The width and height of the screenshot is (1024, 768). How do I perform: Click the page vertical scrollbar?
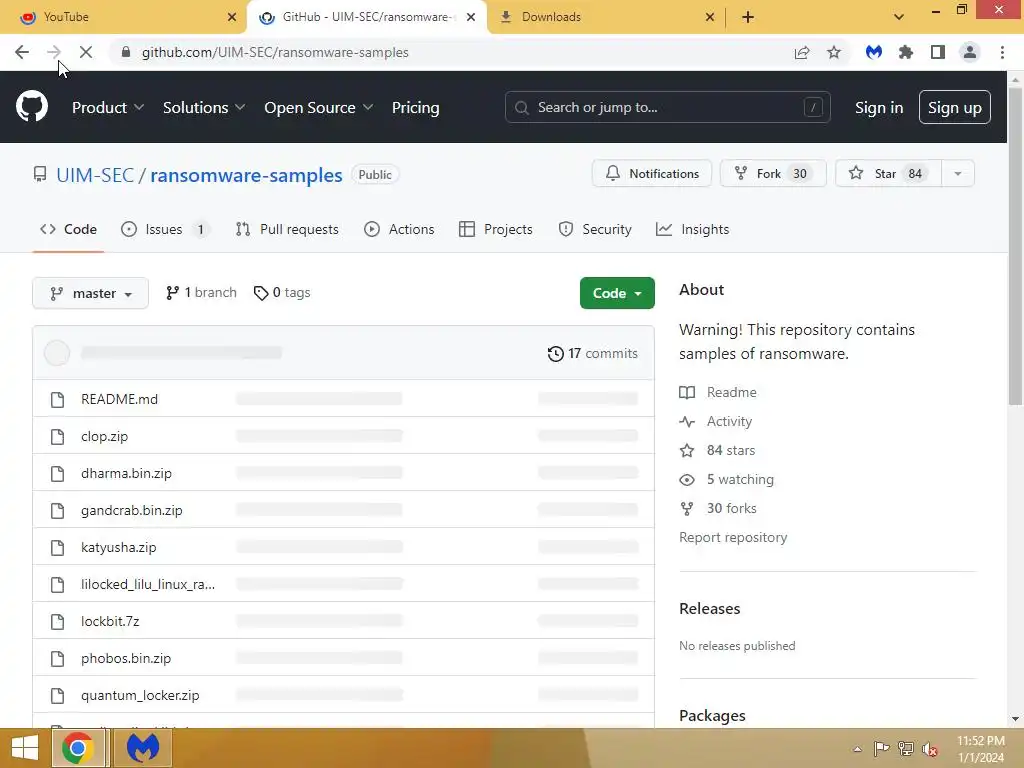click(x=1015, y=247)
